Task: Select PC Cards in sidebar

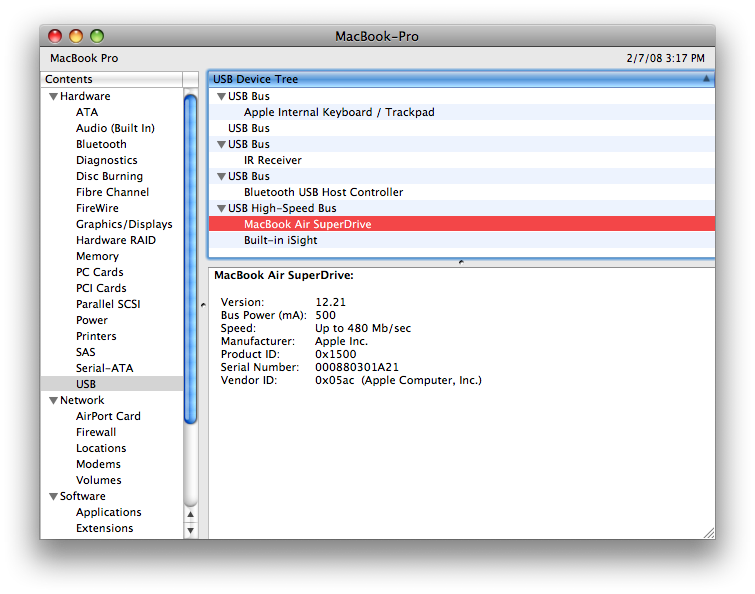Action: tap(99, 272)
